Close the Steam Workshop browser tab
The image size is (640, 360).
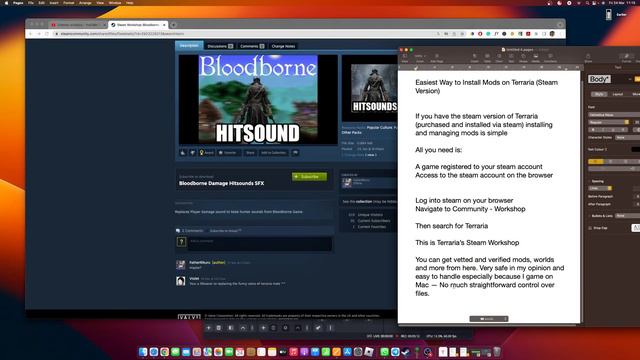pyautogui.click(x=164, y=25)
